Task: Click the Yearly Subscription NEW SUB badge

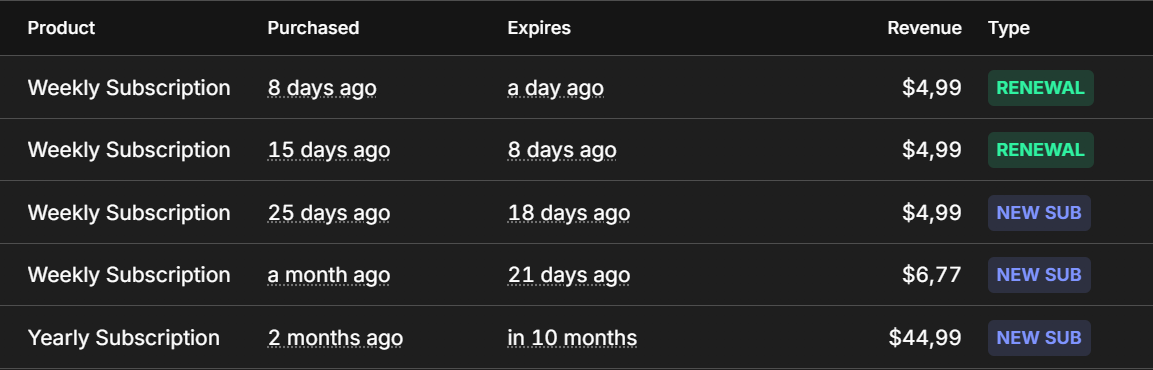Action: click(1039, 338)
